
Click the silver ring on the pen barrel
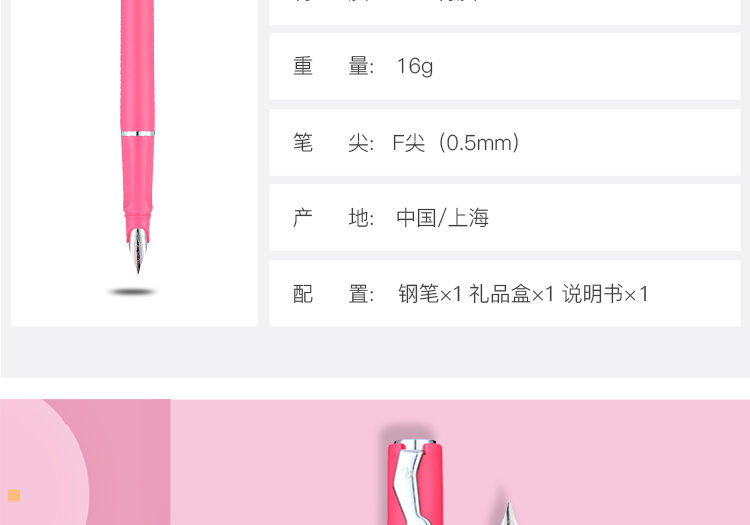coord(137,133)
